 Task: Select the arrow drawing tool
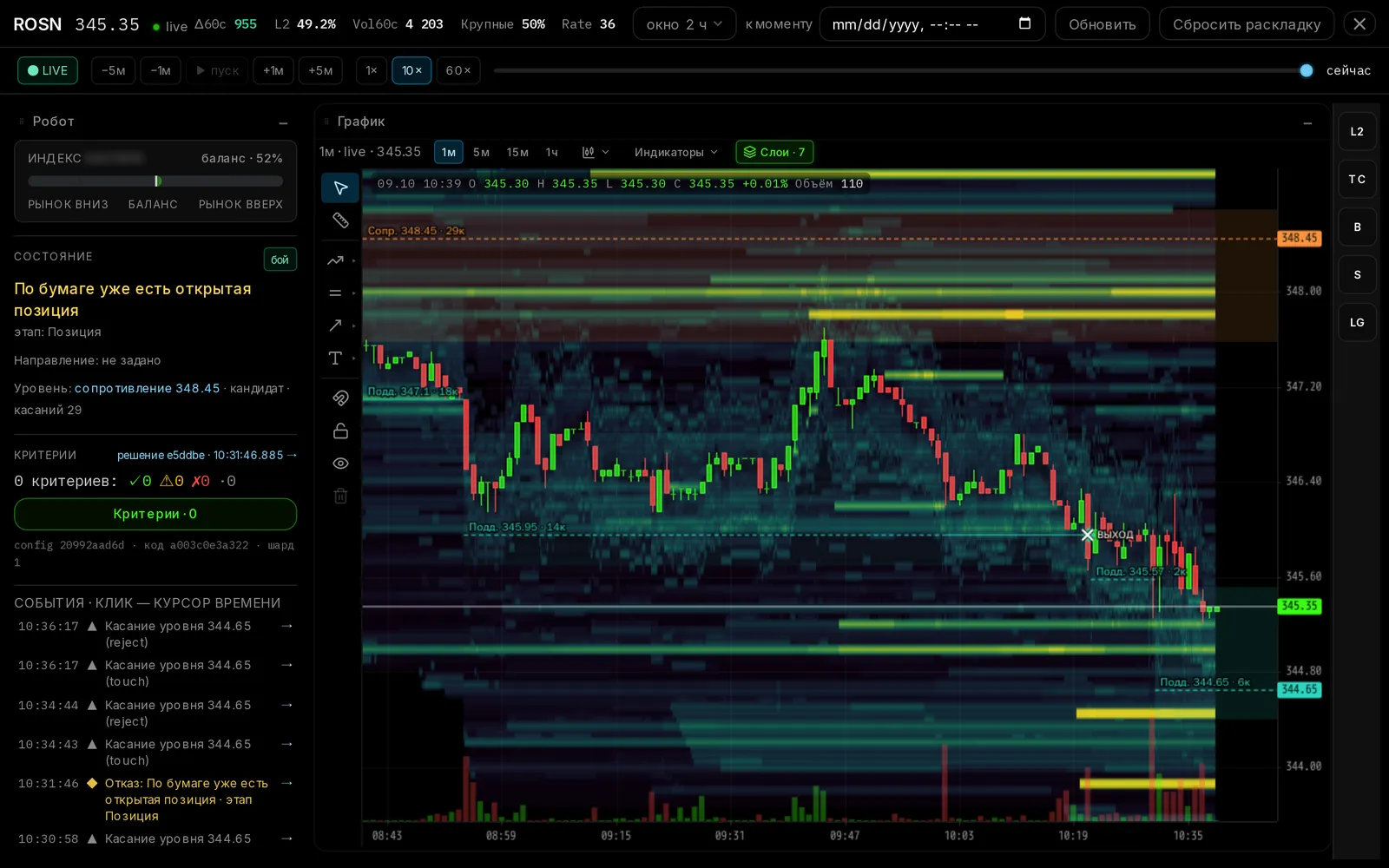(x=335, y=325)
